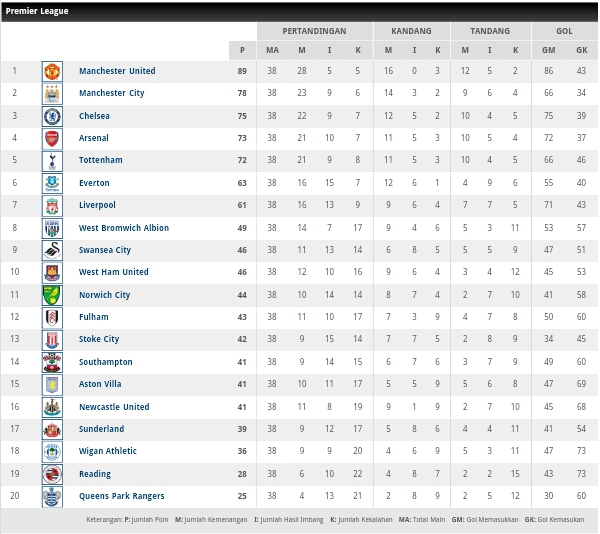Click the Norwich City canary crest
Viewport: 600px width, 534px height.
click(x=52, y=295)
